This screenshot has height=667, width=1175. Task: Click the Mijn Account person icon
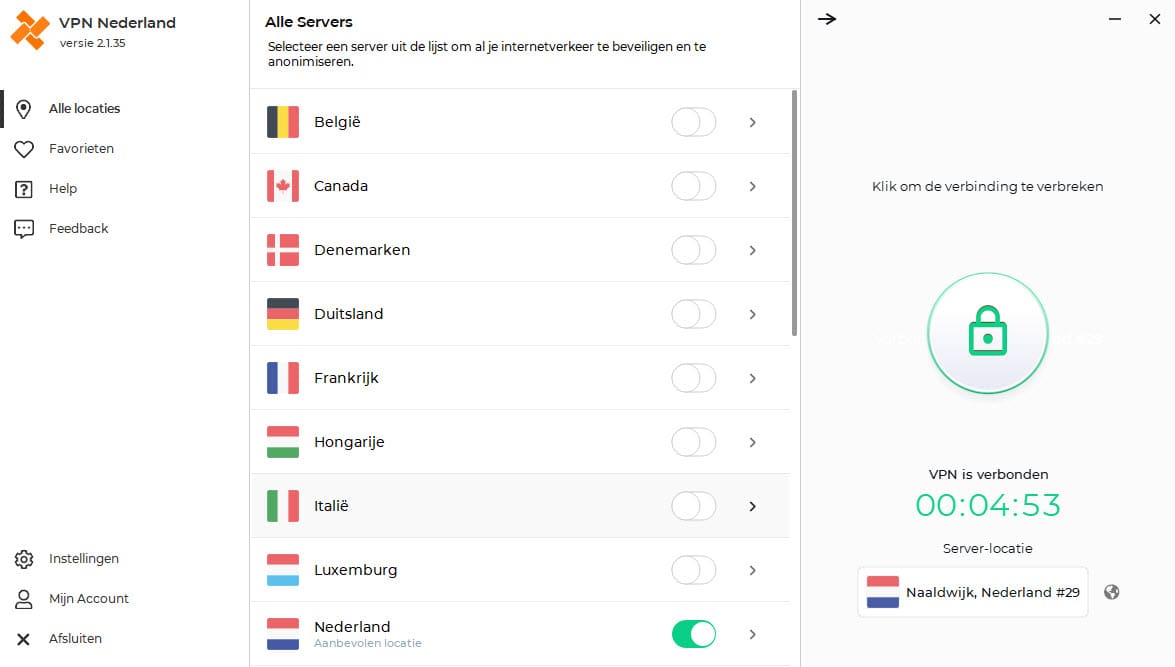[24, 598]
